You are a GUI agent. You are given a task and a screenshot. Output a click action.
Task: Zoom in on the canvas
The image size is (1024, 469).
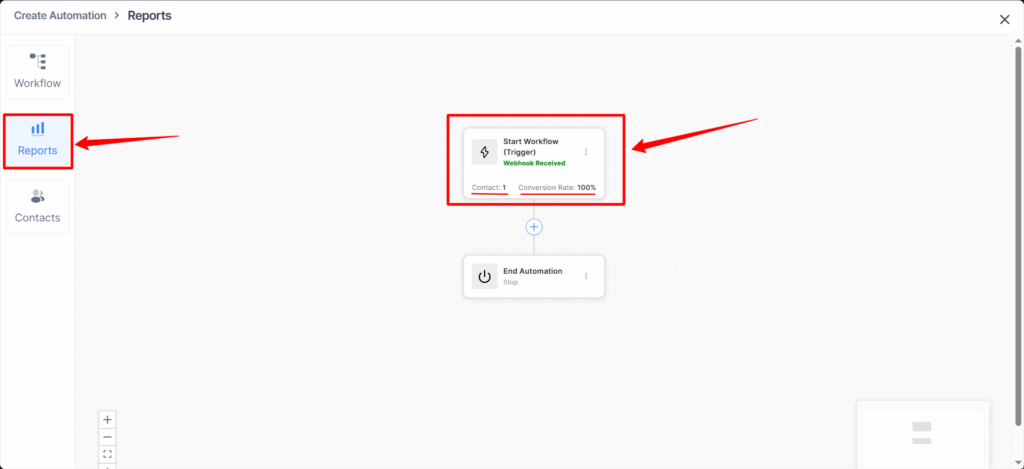point(107,420)
